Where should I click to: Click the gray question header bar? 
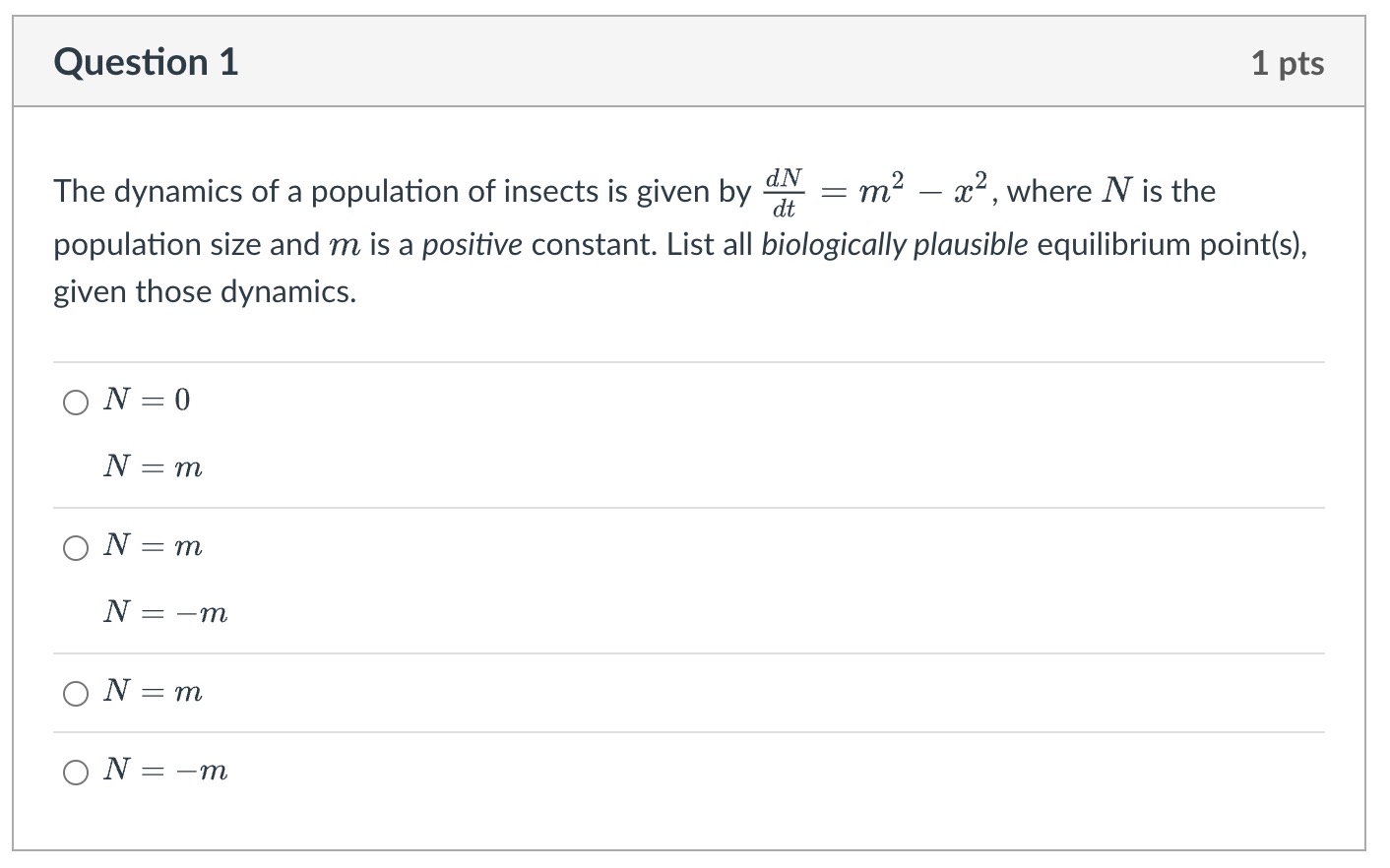(689, 61)
